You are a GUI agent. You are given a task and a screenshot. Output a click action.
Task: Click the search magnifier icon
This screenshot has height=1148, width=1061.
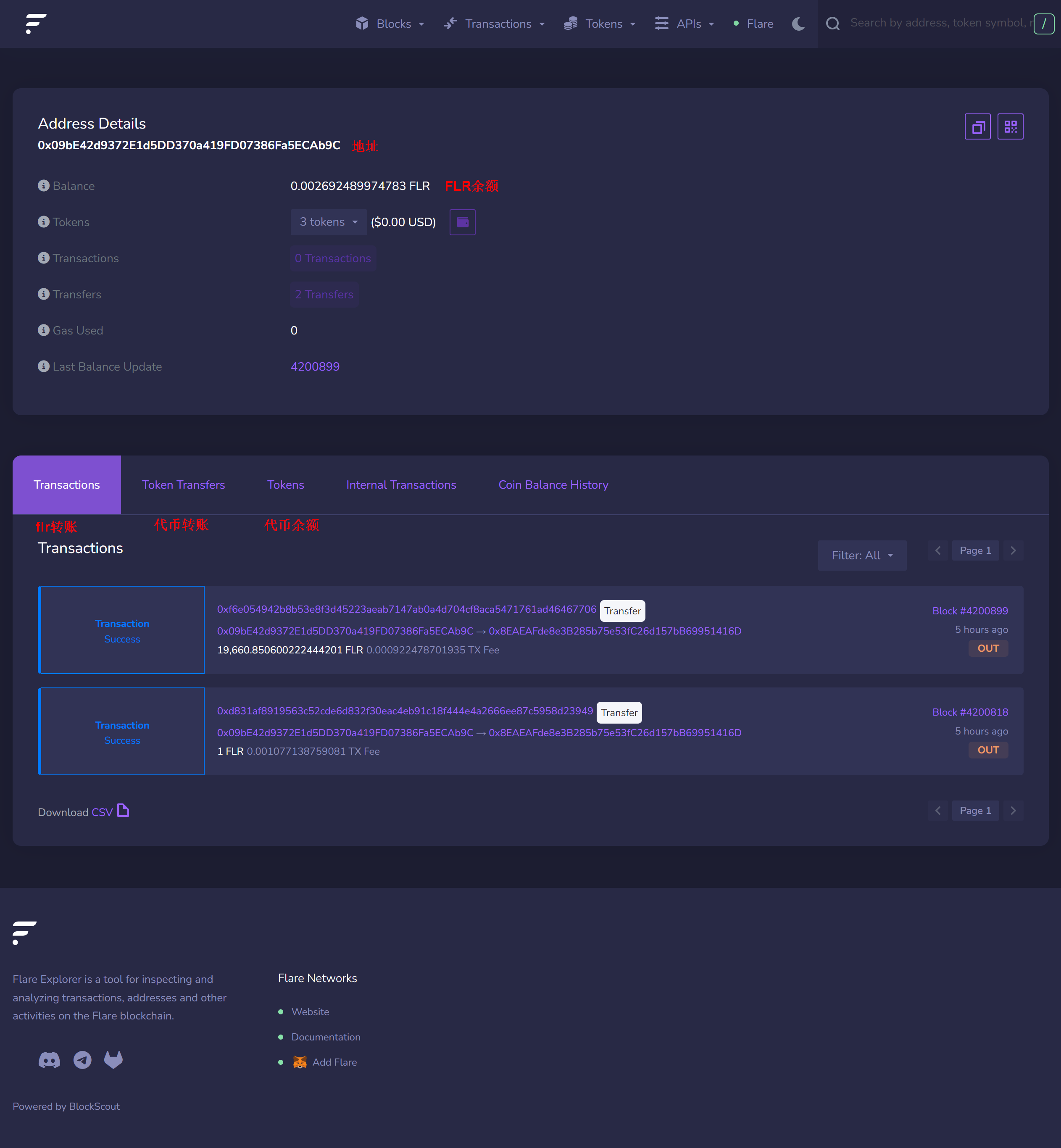(x=832, y=24)
